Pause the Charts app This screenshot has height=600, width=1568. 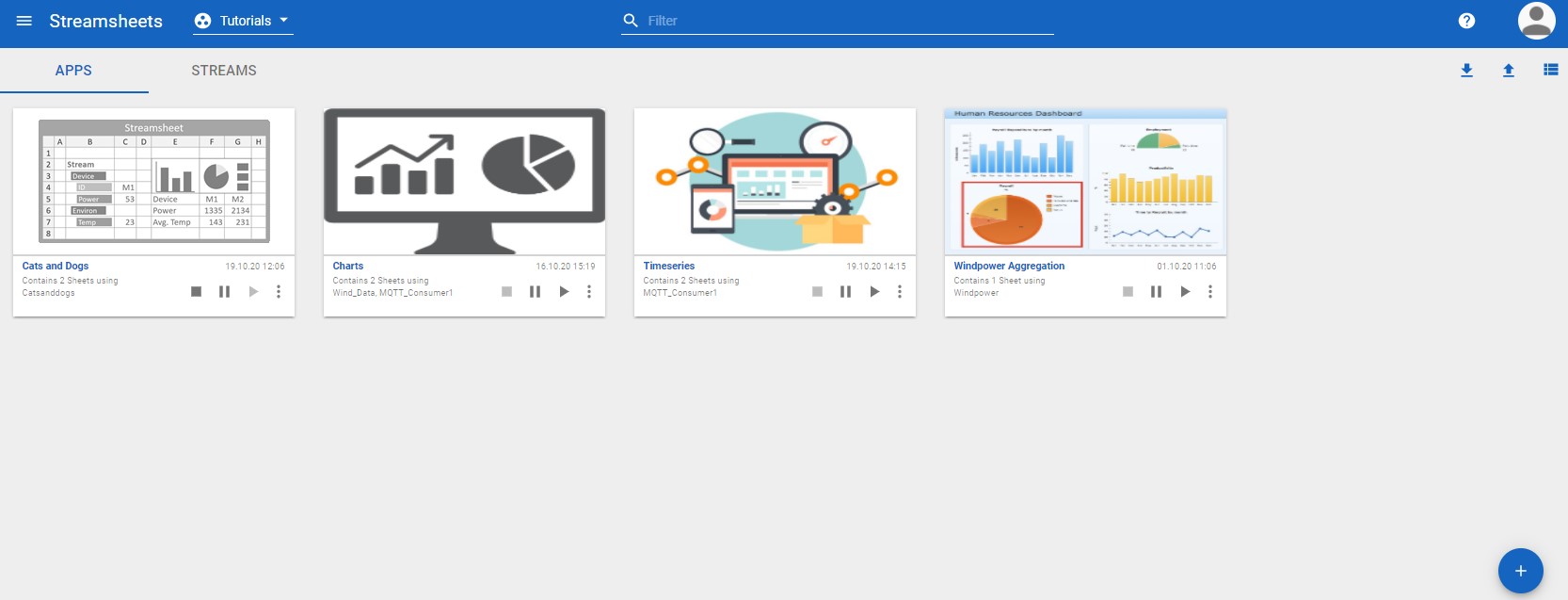[x=535, y=292]
